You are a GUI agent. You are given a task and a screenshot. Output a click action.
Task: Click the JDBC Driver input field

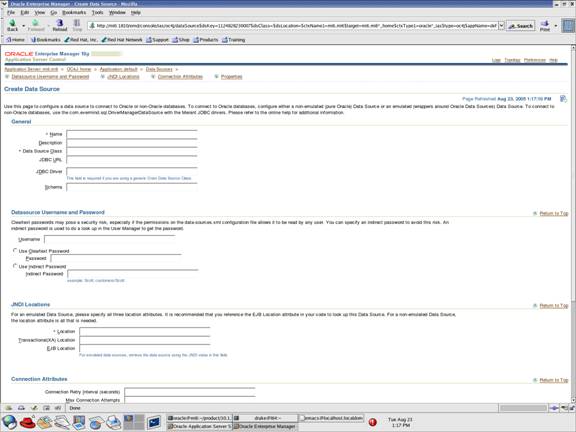[x=132, y=172]
